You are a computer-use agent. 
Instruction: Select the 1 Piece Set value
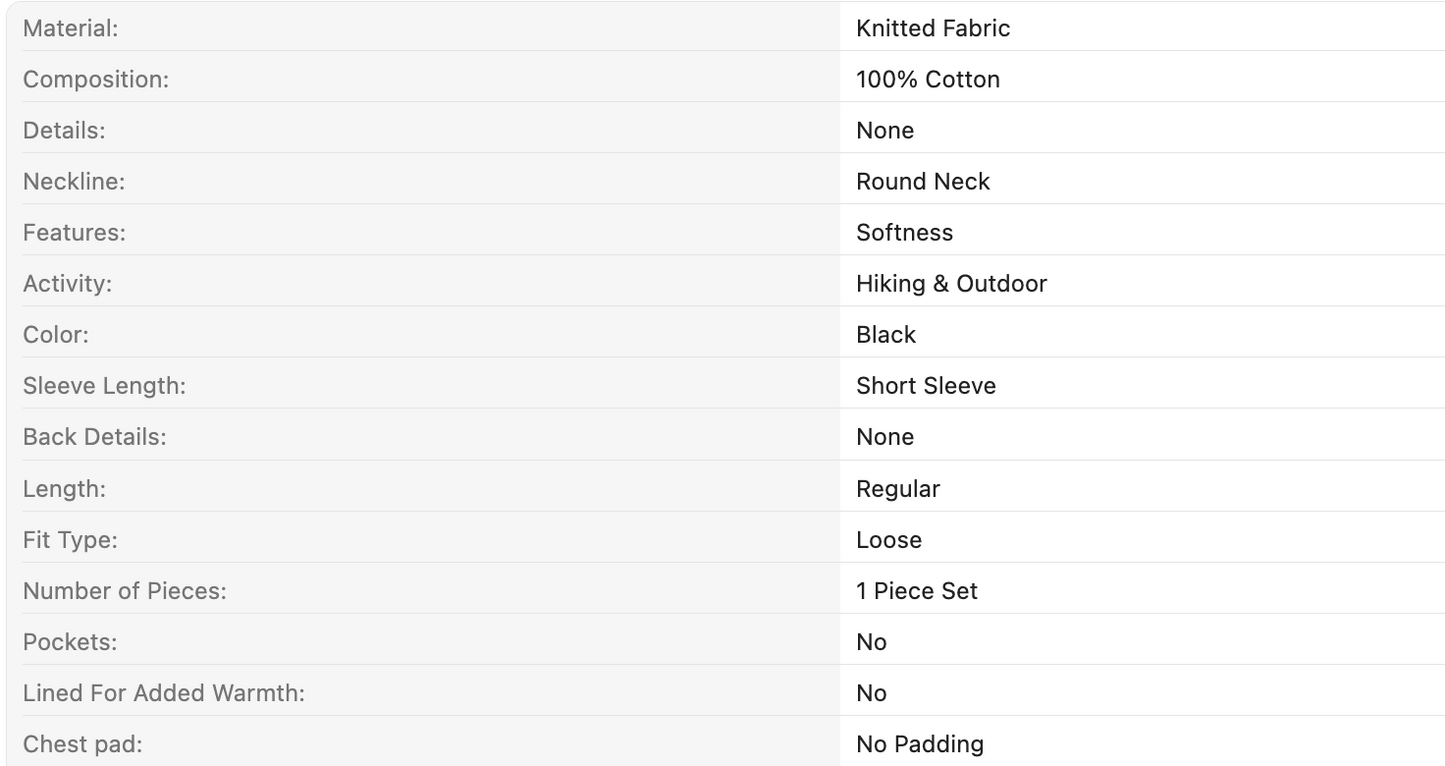[917, 590]
